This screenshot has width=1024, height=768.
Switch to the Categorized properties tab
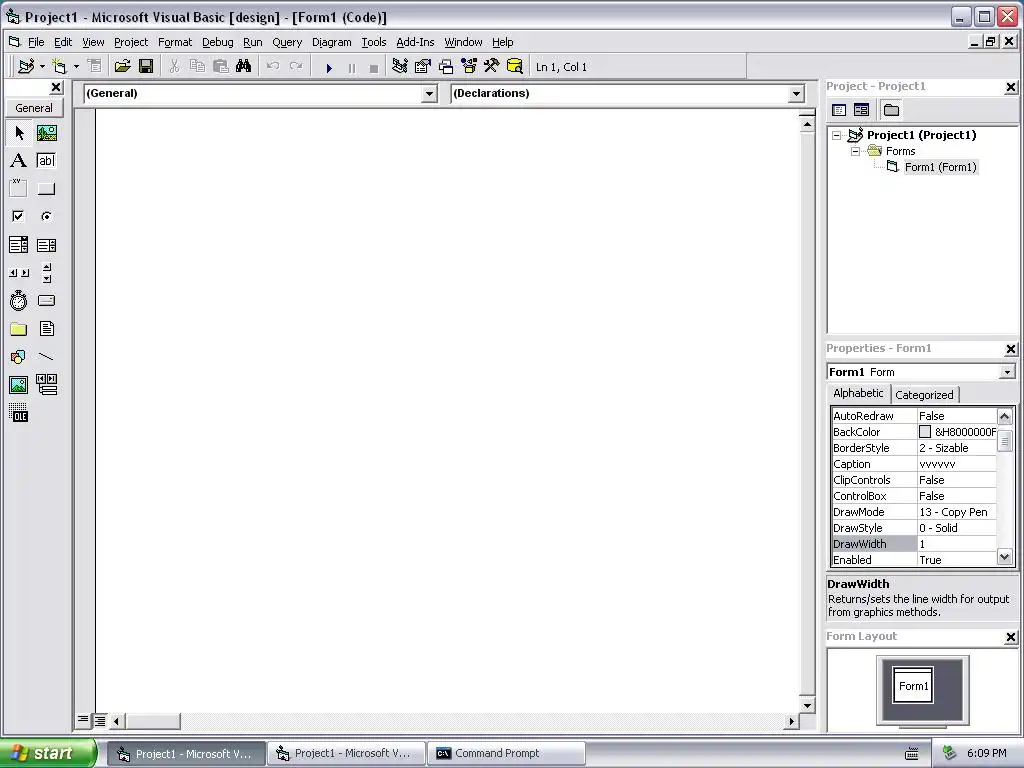pos(924,395)
